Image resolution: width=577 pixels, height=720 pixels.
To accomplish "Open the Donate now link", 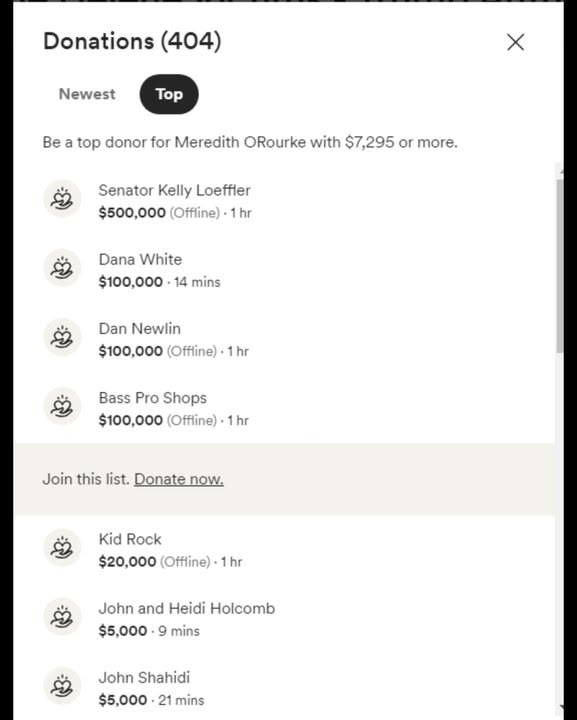I will coord(179,479).
